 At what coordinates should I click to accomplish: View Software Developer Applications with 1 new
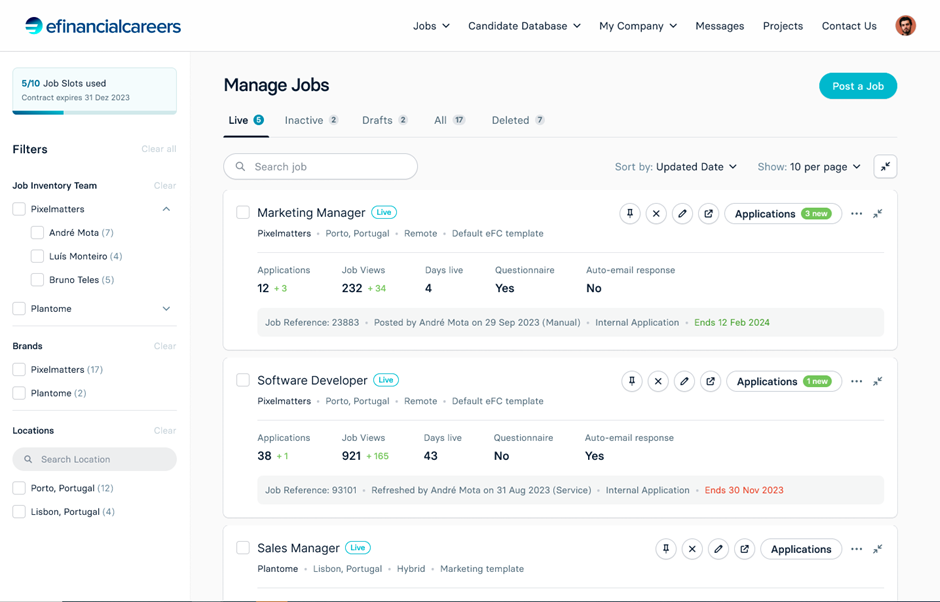coord(784,381)
